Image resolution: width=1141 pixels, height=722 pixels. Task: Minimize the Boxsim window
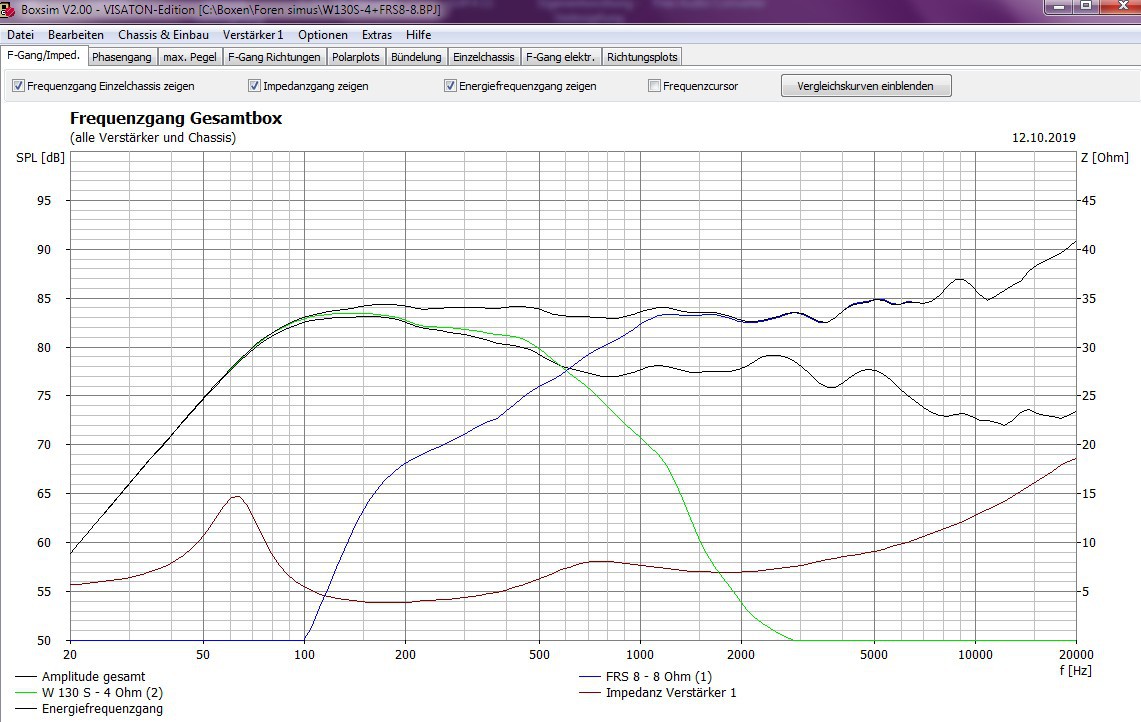click(1060, 7)
